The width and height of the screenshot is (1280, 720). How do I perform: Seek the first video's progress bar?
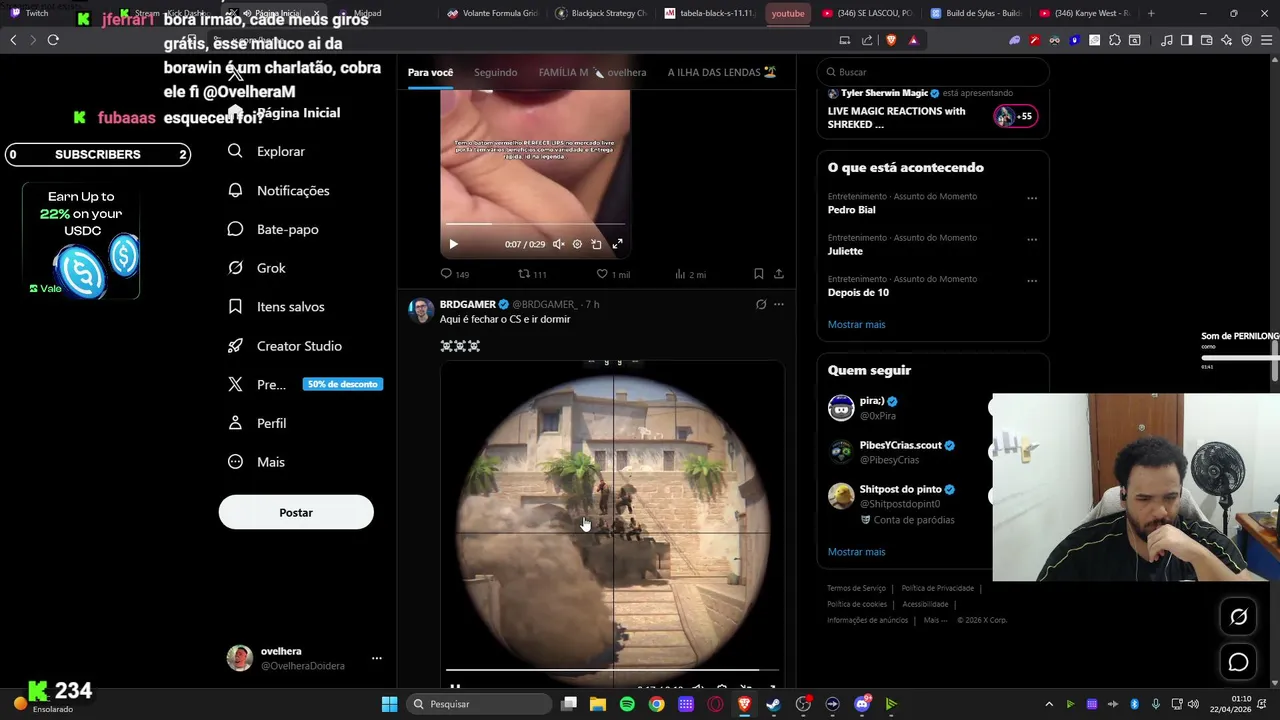pos(535,224)
